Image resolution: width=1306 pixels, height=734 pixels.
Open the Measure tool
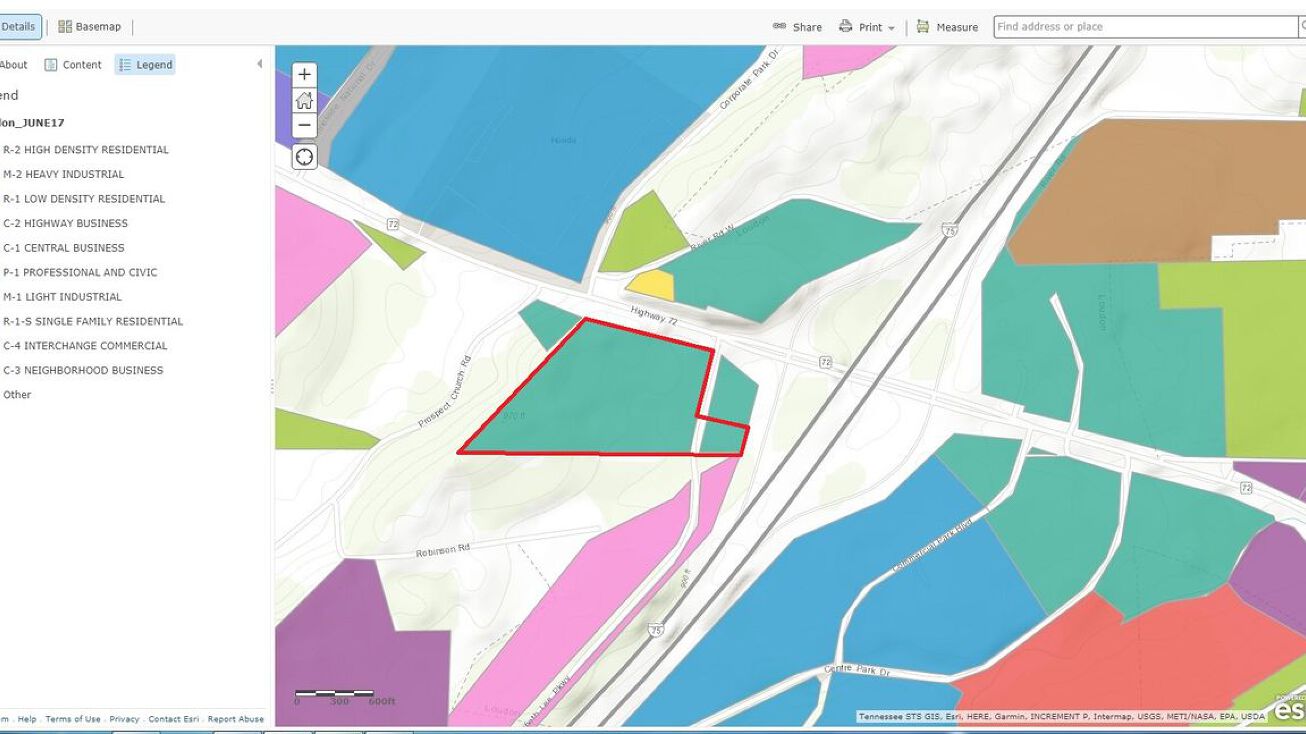[947, 27]
